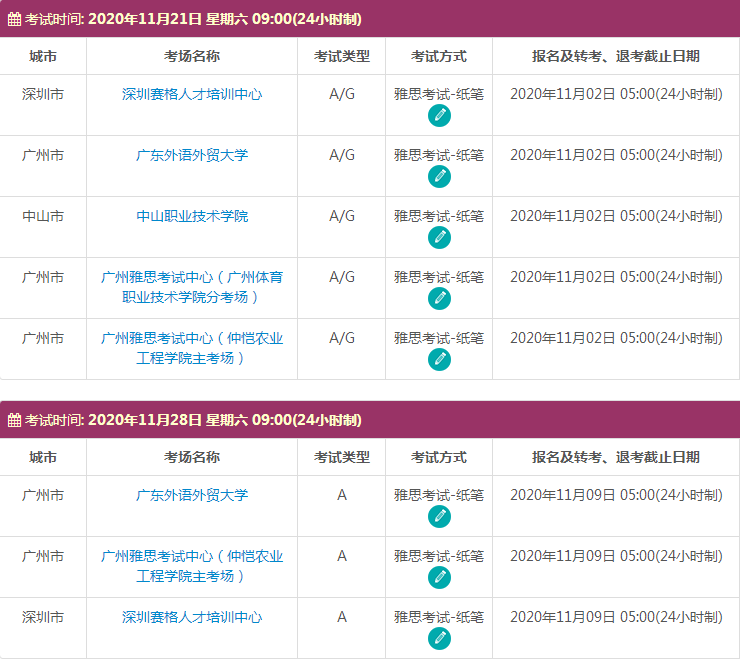Open 广州雅思考试中心（广州体育职业技术学院分考场）link
Image resolution: width=740 pixels, height=659 pixels.
(x=192, y=287)
